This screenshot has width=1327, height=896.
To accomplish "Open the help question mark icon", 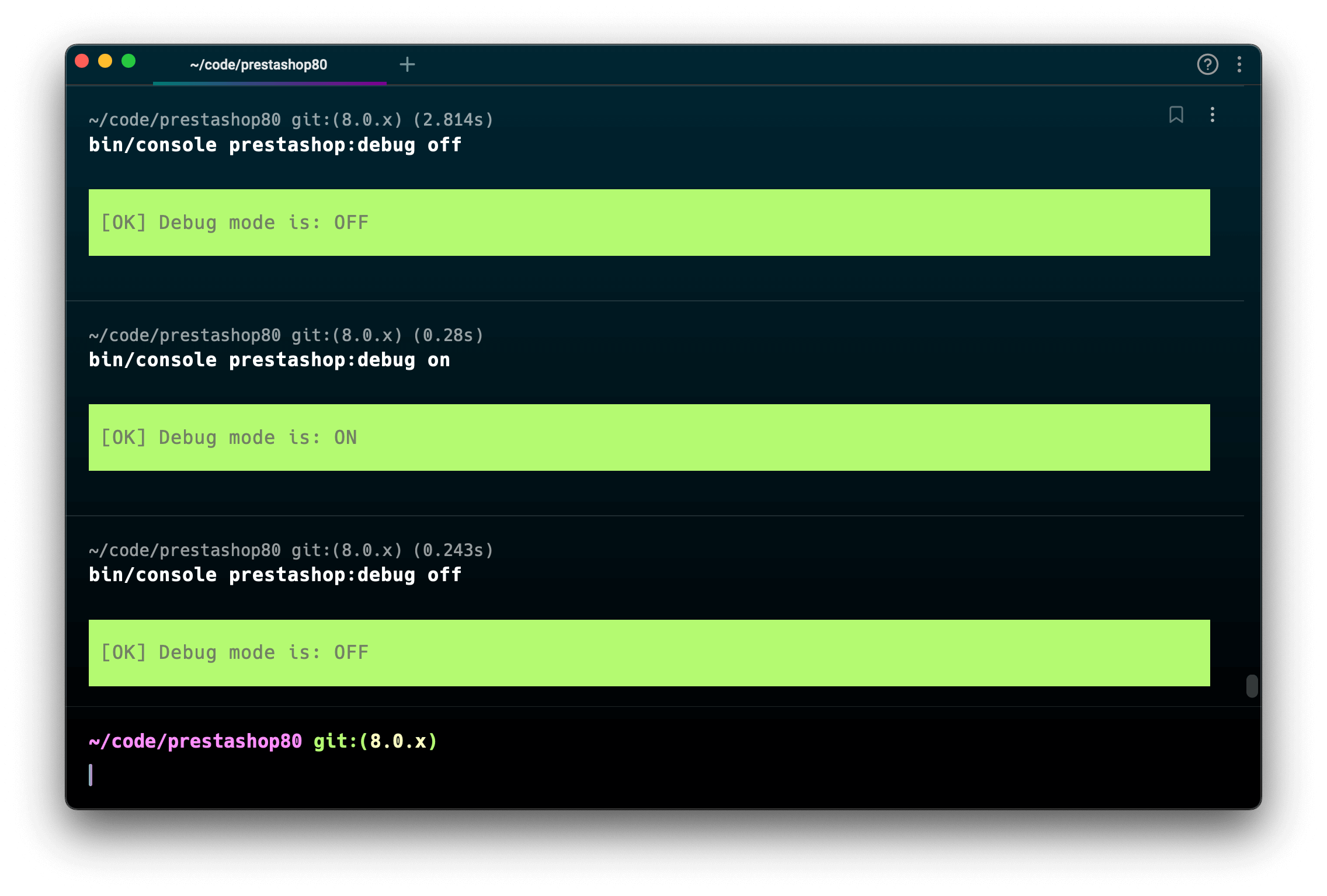I will [1207, 64].
